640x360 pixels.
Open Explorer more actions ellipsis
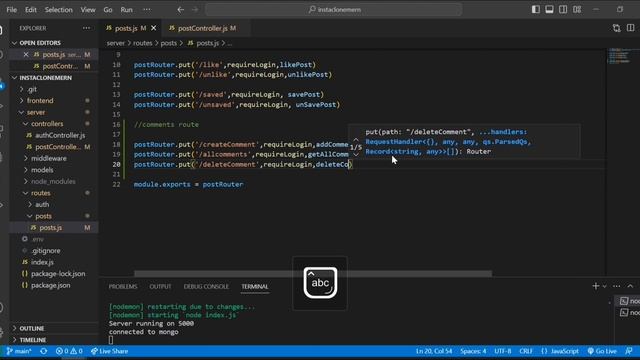coord(87,28)
